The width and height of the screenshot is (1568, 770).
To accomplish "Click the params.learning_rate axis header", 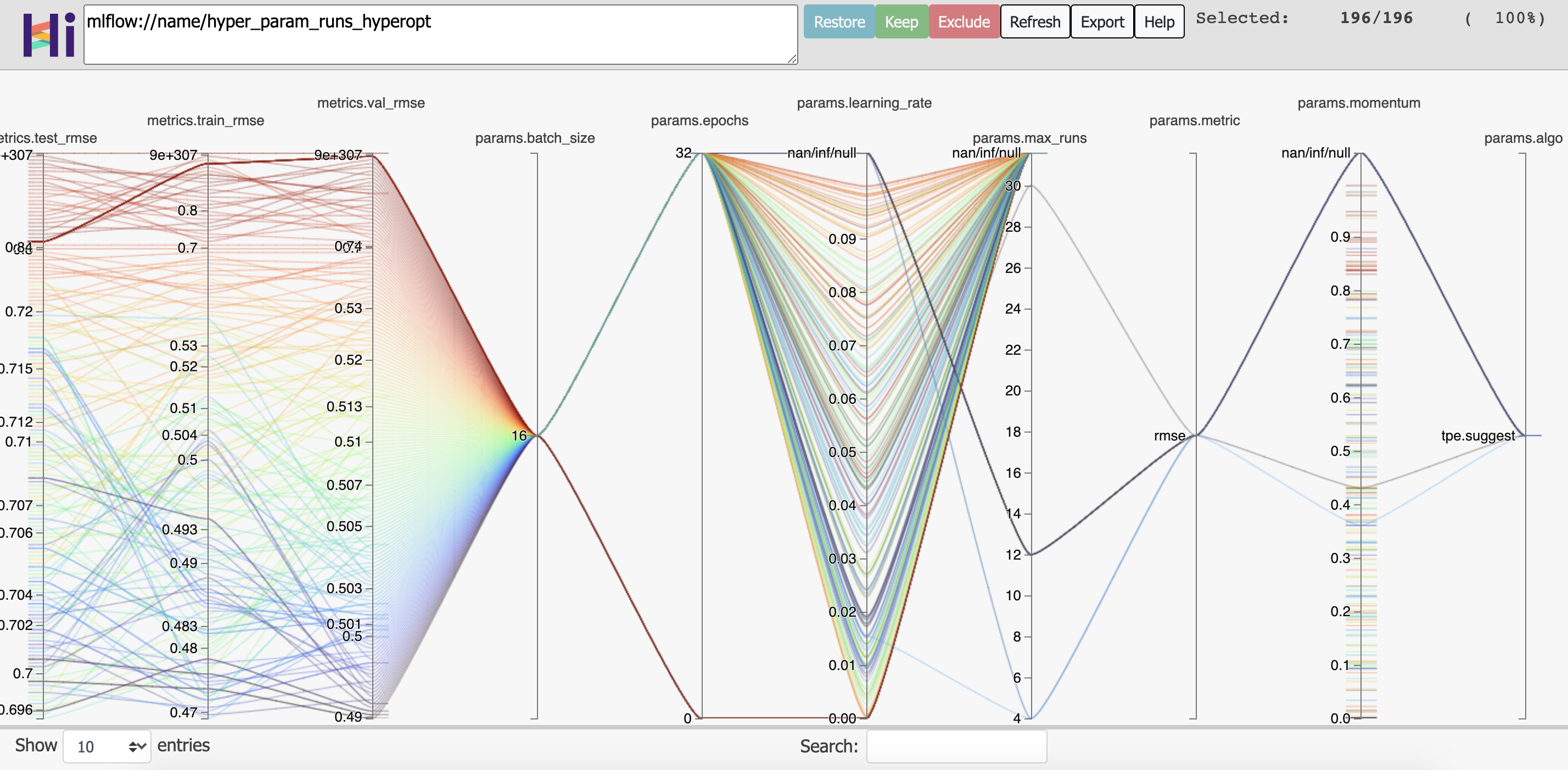I will click(x=864, y=103).
